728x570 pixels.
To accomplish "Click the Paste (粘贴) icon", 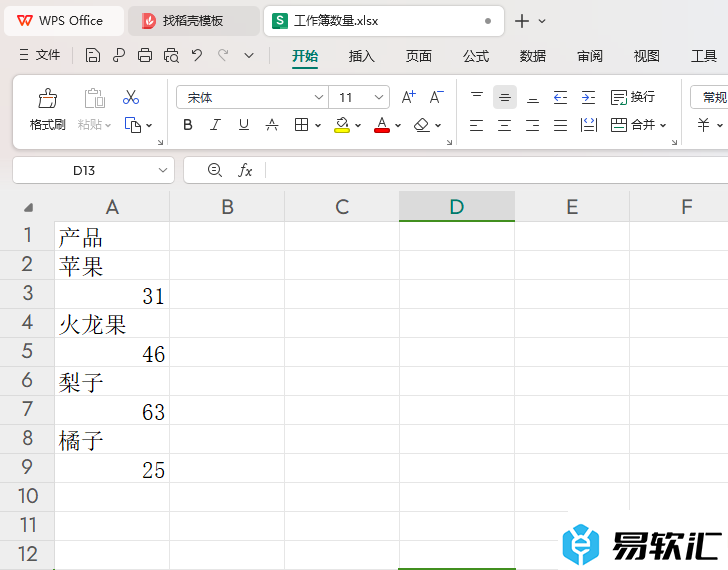I will click(95, 98).
